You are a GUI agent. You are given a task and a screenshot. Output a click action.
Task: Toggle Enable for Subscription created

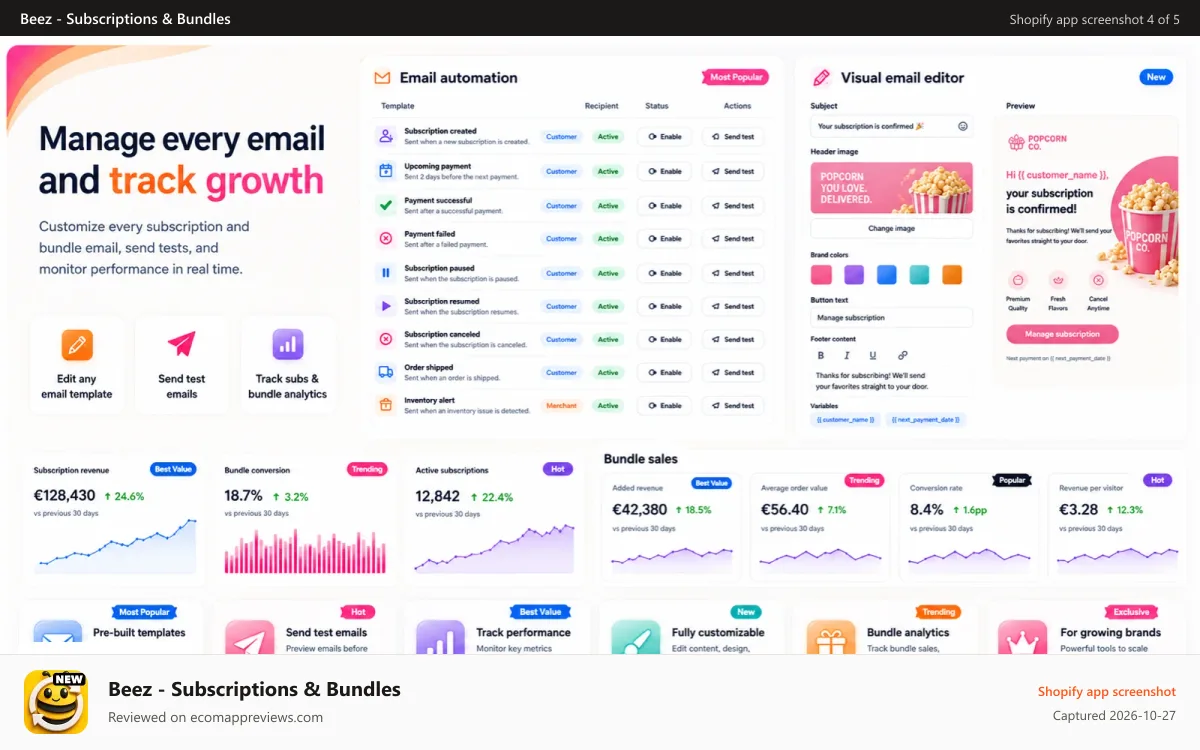coord(665,137)
